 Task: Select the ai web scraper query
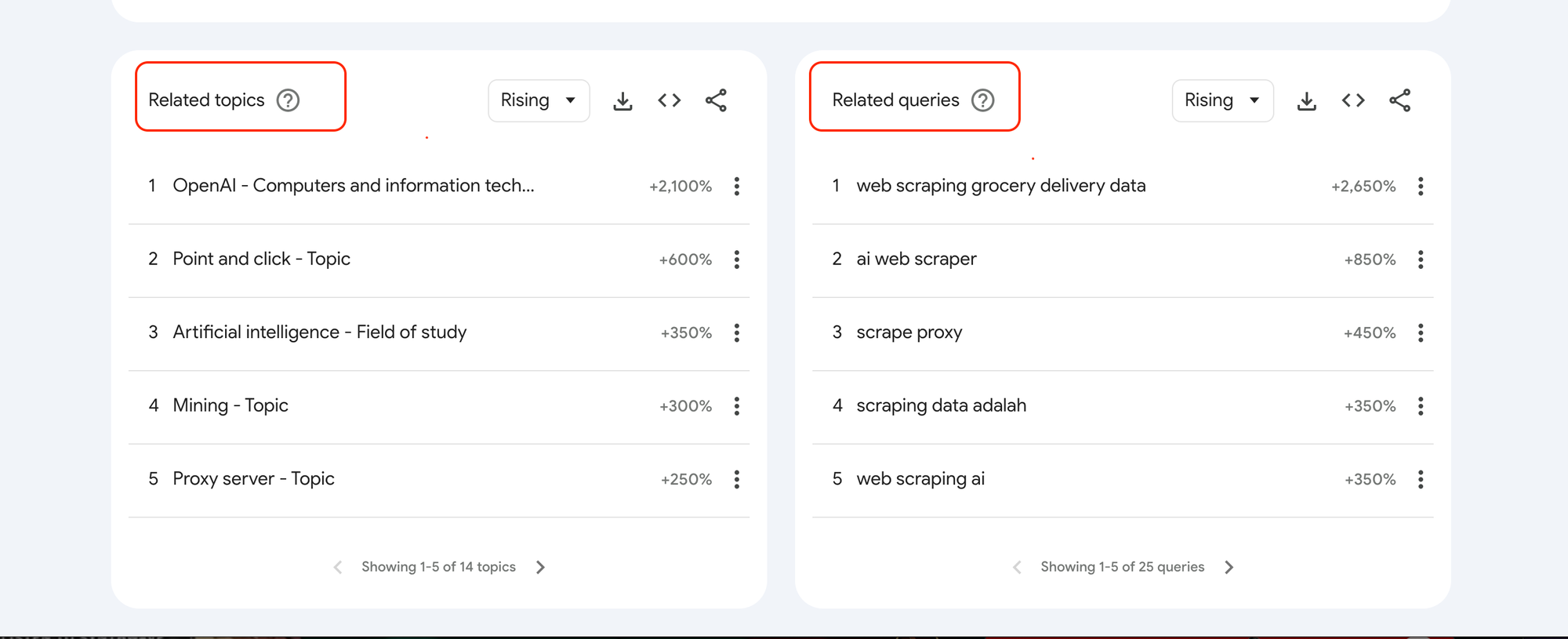point(916,259)
